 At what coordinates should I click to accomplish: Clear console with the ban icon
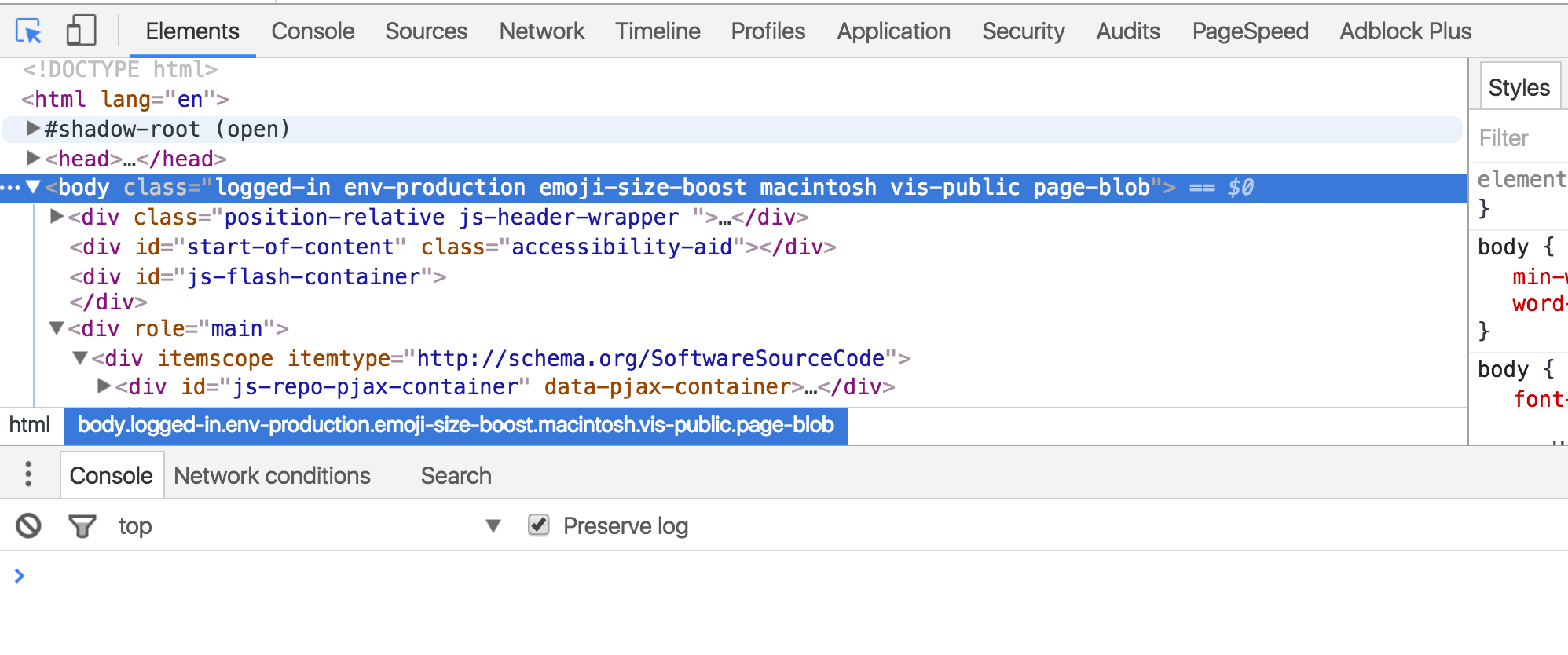(28, 525)
